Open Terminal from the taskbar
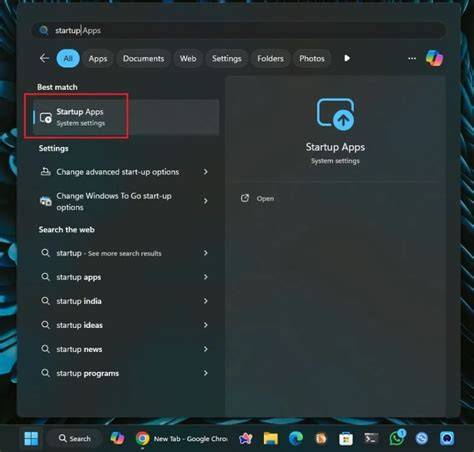This screenshot has width=474, height=452. pyautogui.click(x=371, y=438)
